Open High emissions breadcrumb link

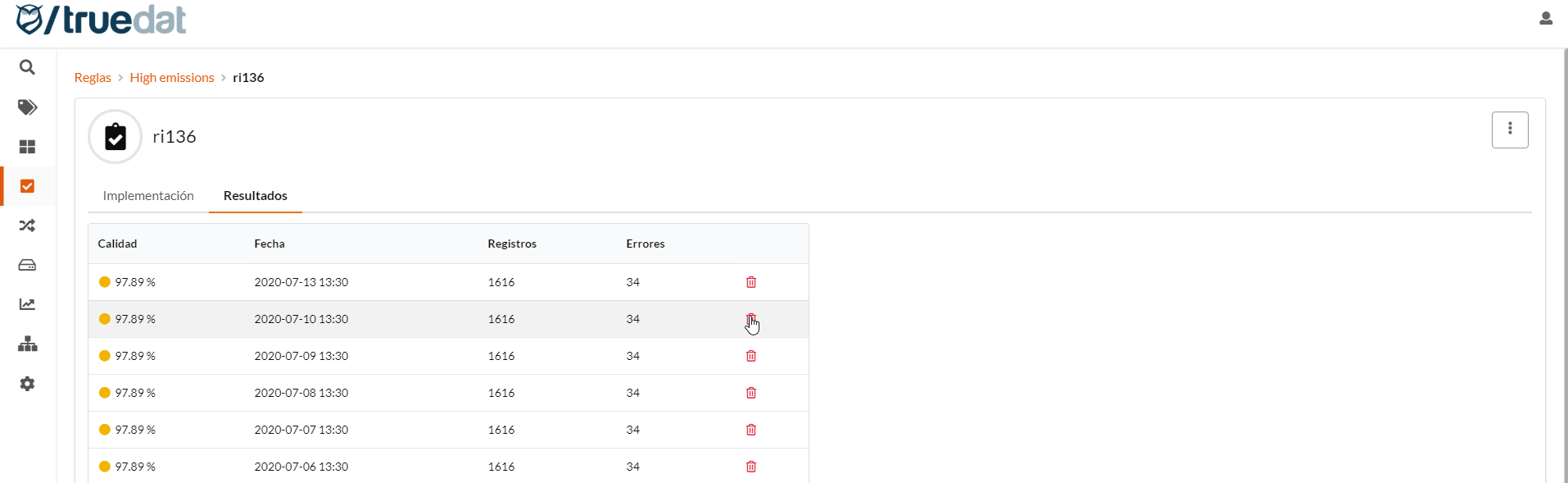[172, 77]
